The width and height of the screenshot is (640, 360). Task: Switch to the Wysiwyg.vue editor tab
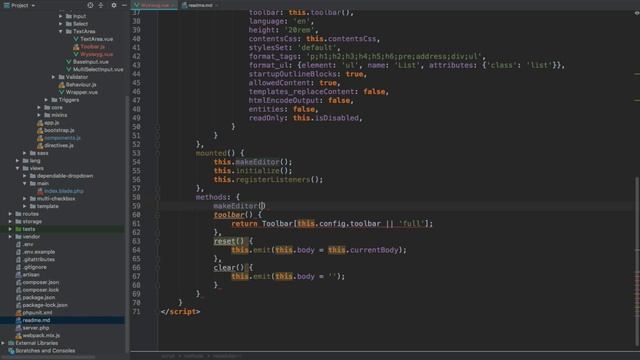(154, 5)
